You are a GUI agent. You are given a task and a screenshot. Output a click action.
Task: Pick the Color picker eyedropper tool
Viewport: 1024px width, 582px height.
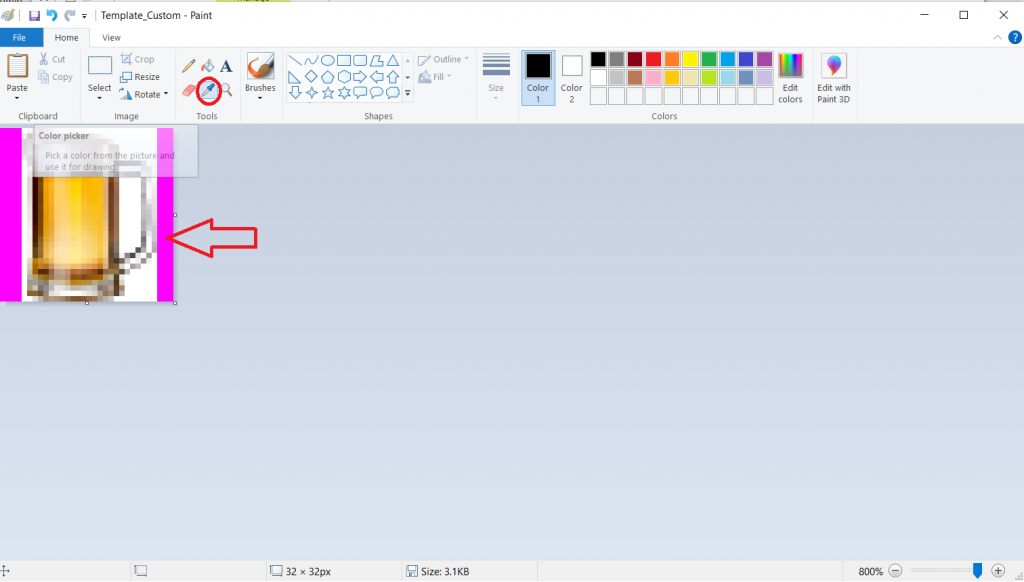208,91
